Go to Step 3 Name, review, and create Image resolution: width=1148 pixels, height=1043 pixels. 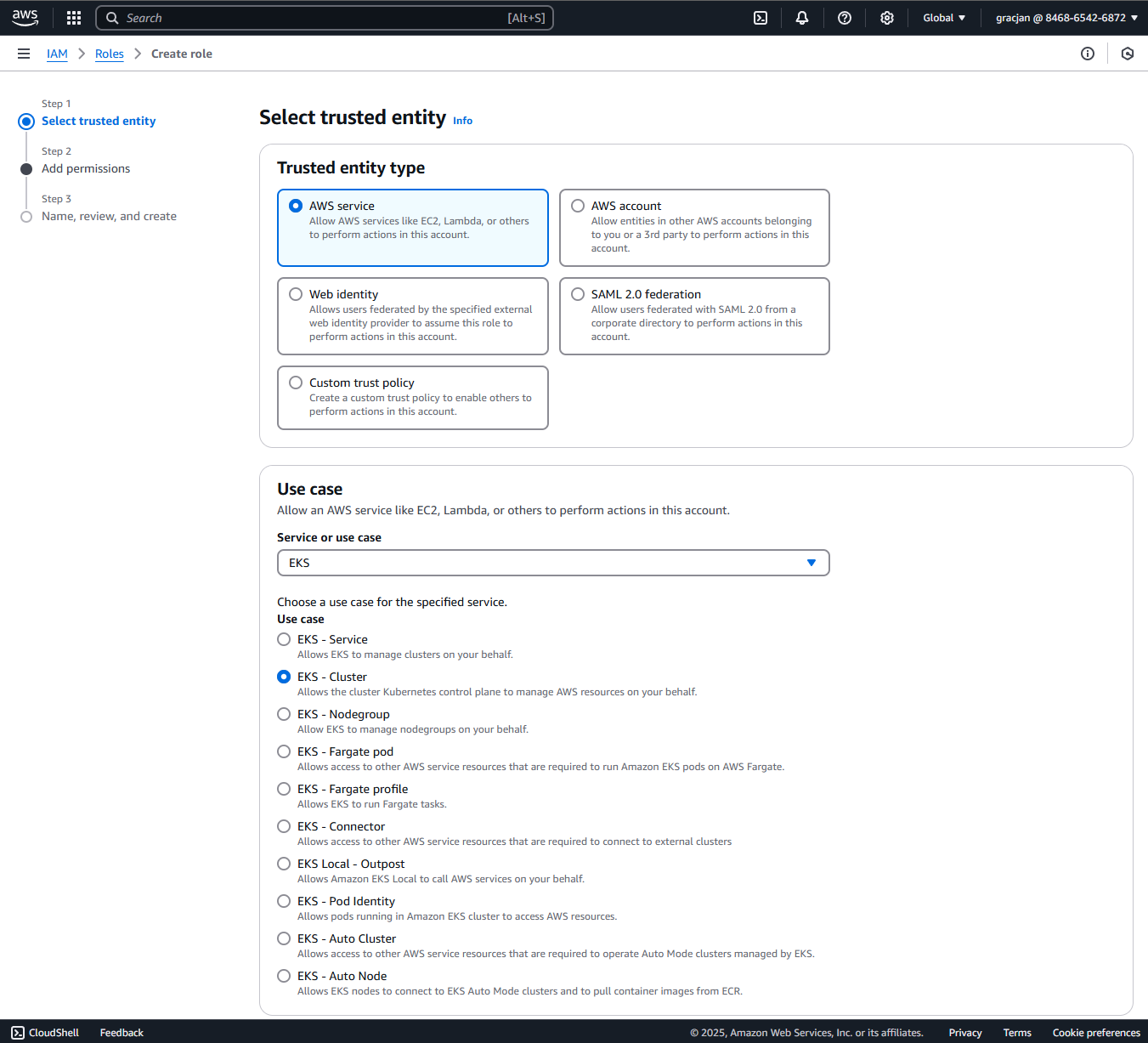point(109,216)
